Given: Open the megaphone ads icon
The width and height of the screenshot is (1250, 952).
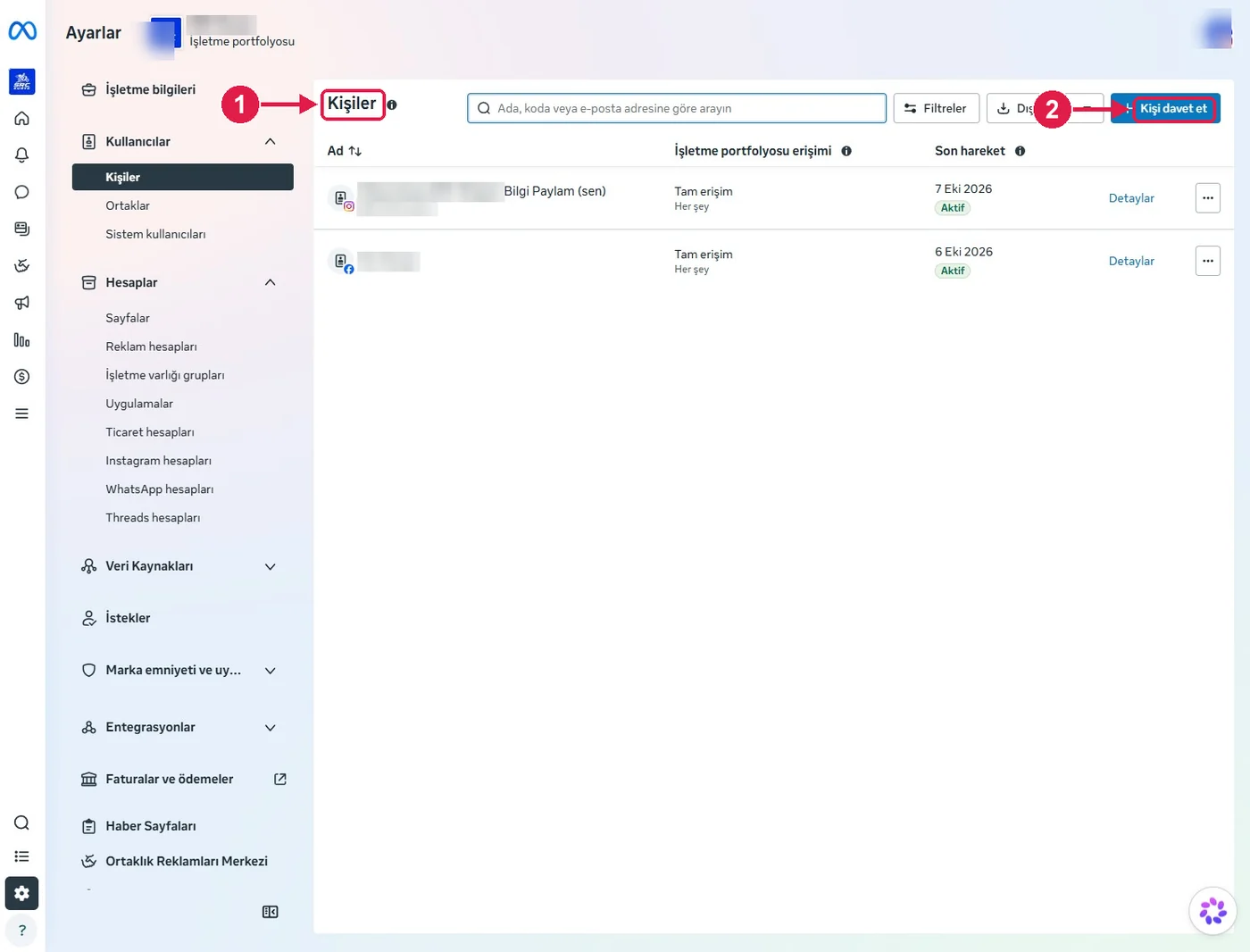Looking at the screenshot, I should 22,303.
